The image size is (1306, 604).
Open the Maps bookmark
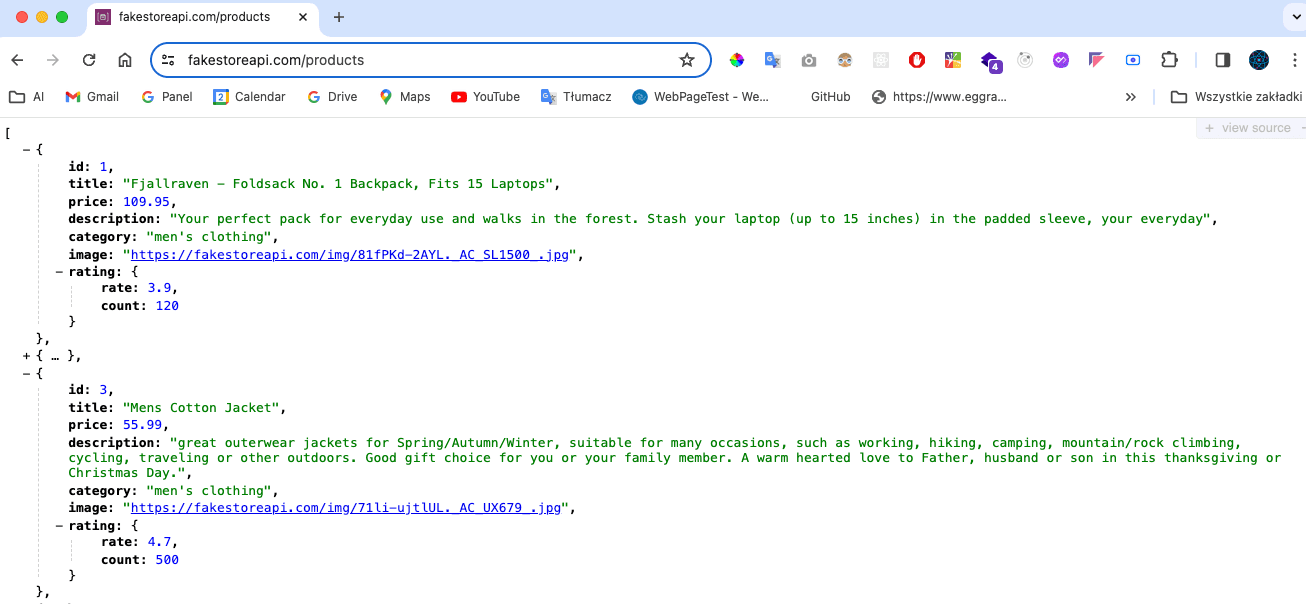point(405,97)
